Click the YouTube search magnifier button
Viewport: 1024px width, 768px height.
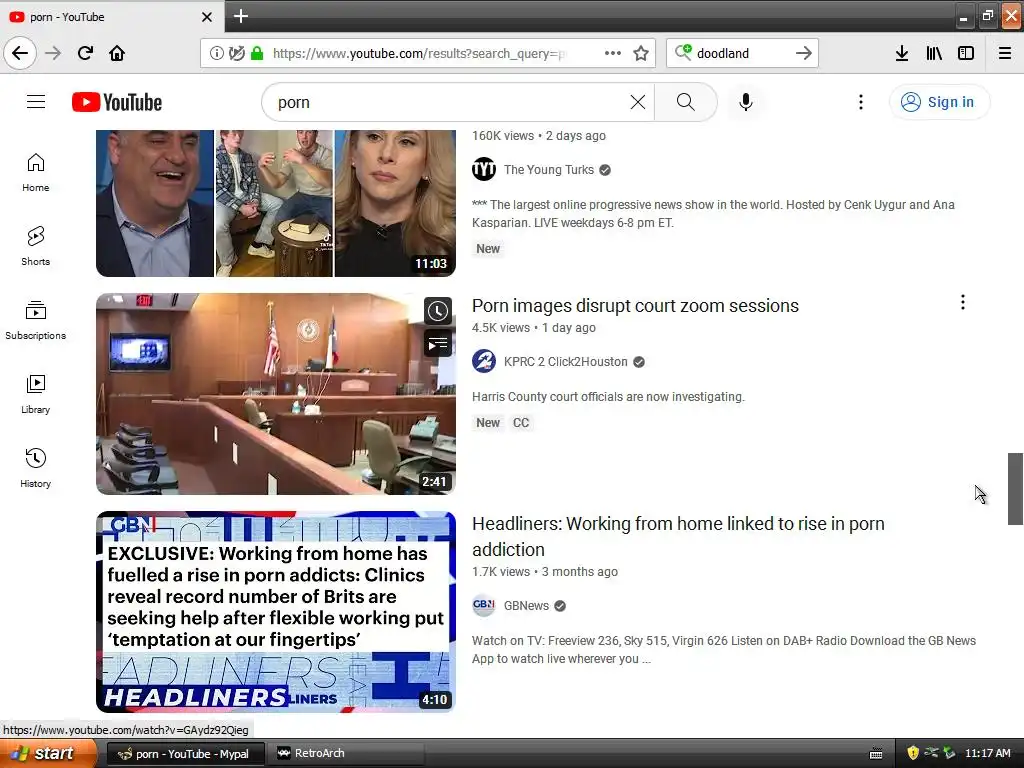coord(686,102)
